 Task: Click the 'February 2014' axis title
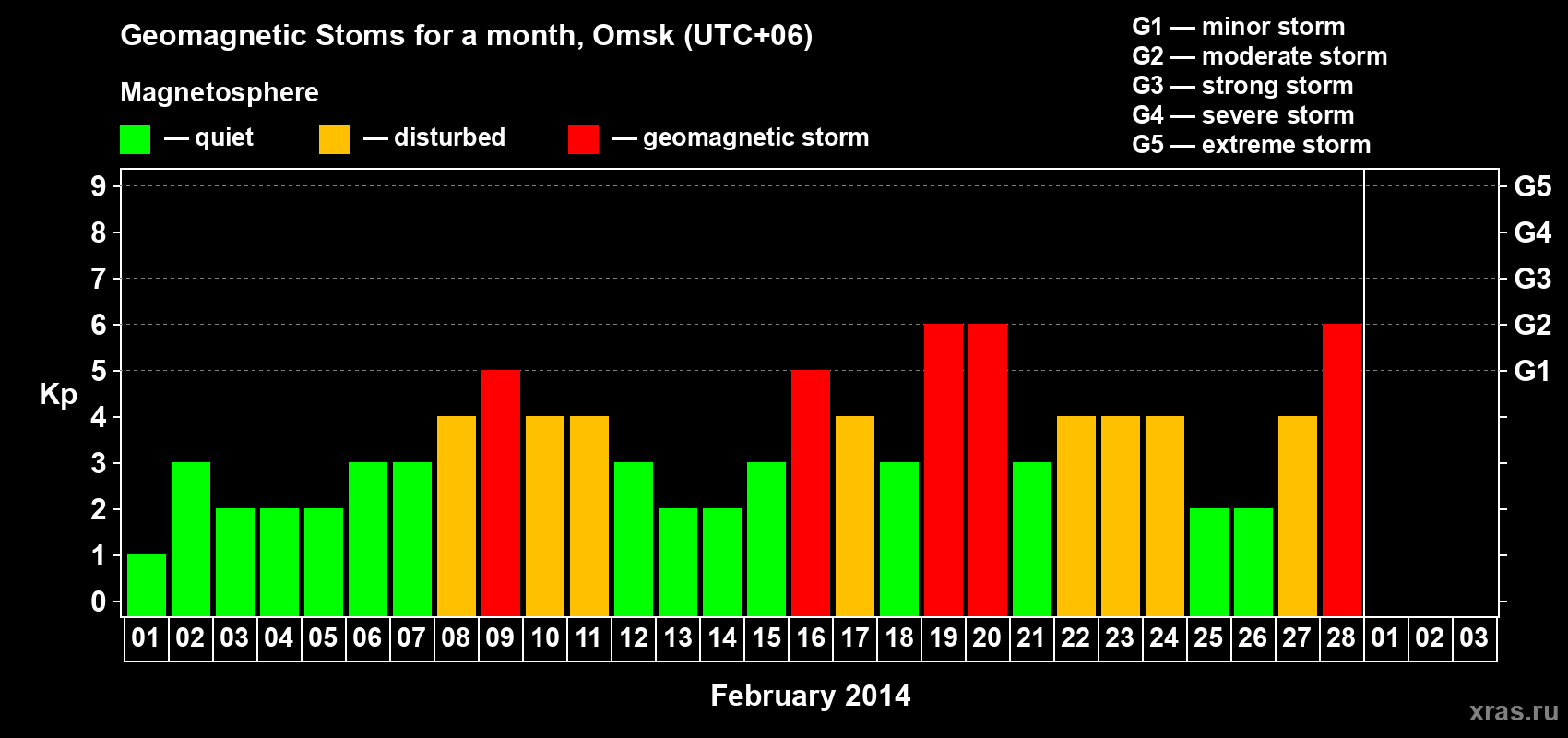pyautogui.click(x=811, y=696)
